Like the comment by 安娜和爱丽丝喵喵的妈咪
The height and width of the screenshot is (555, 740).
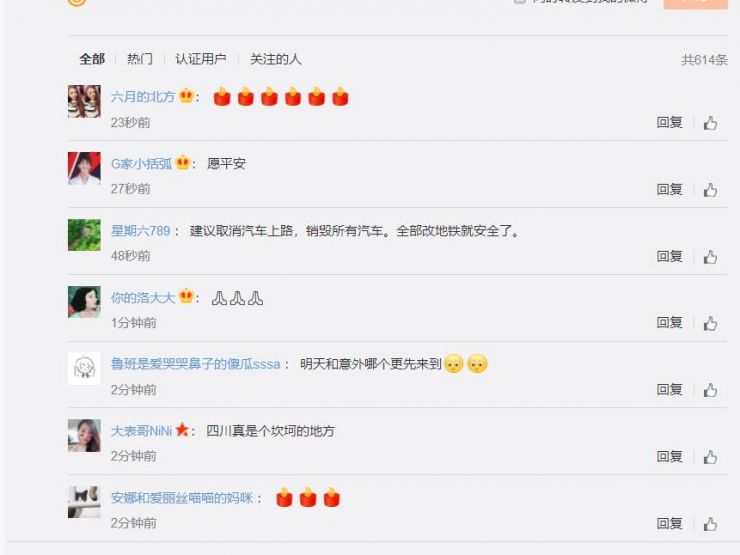[x=710, y=524]
